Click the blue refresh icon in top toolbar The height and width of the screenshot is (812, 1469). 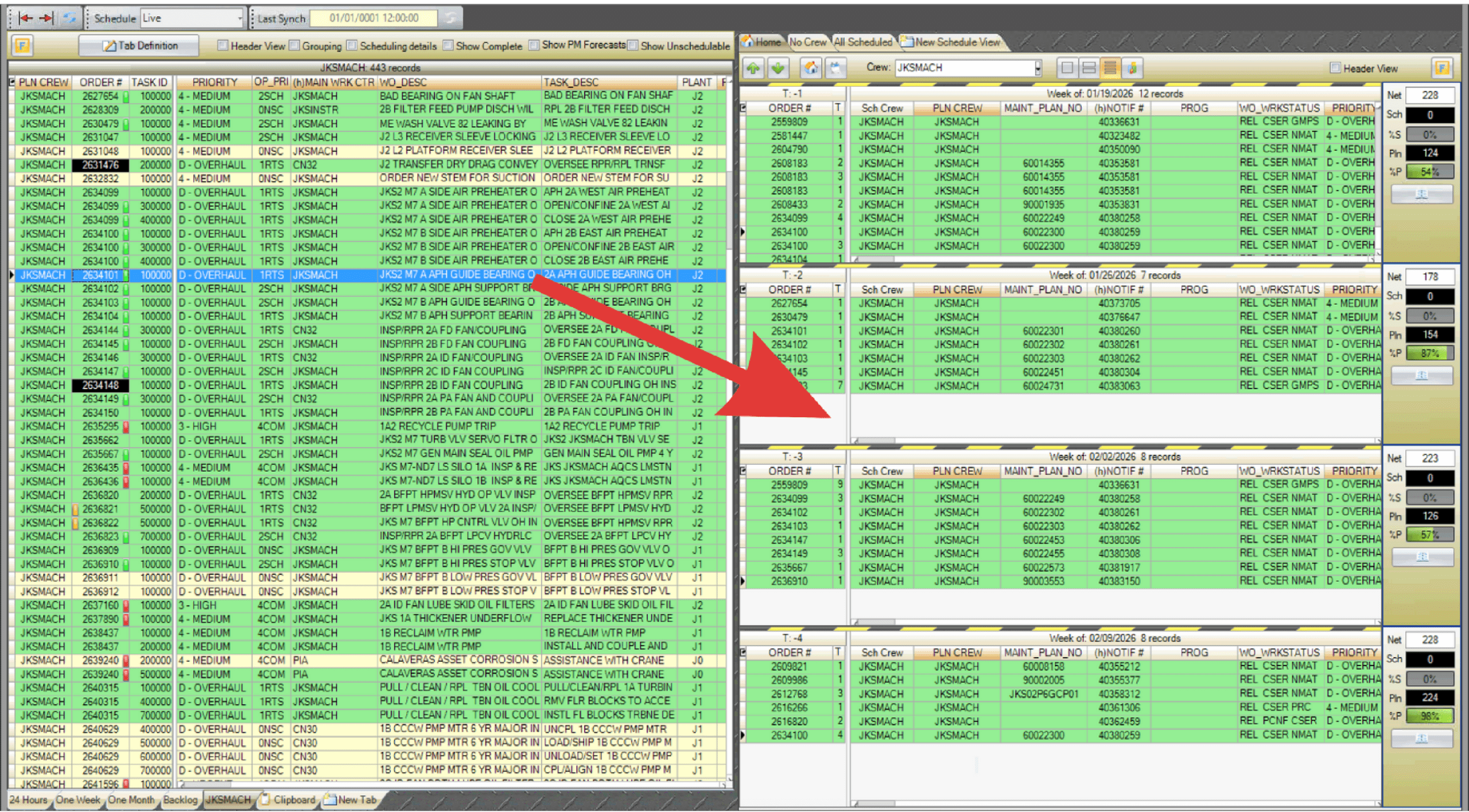pyautogui.click(x=69, y=18)
